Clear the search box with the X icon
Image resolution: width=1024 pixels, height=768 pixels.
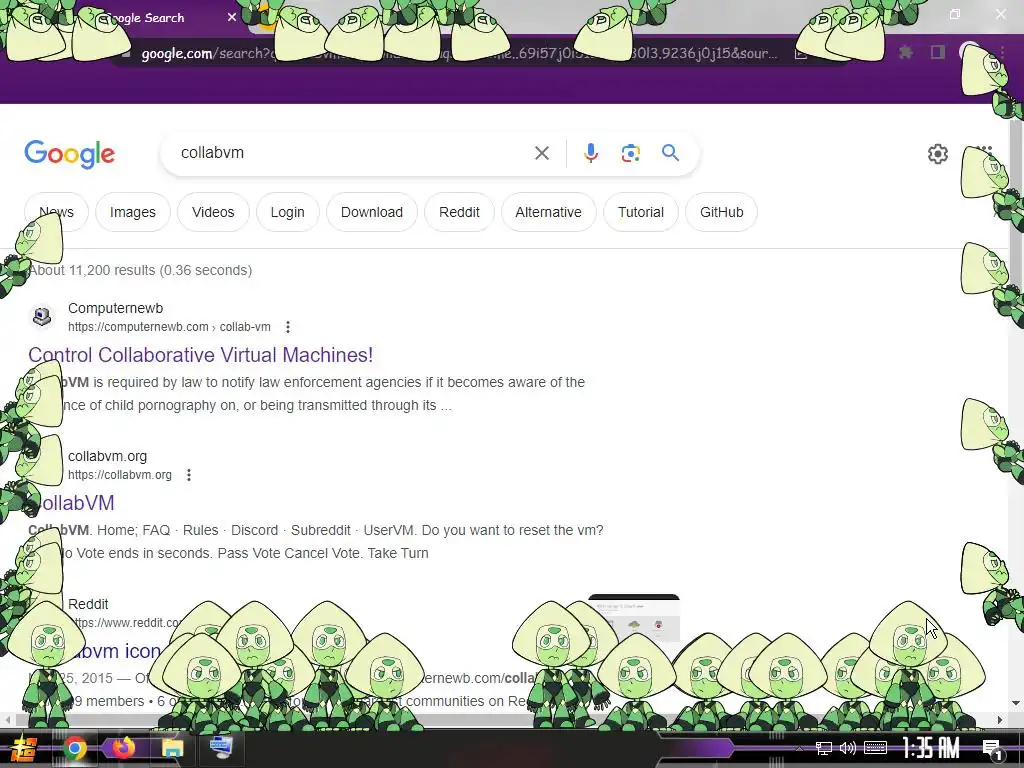[x=541, y=153]
